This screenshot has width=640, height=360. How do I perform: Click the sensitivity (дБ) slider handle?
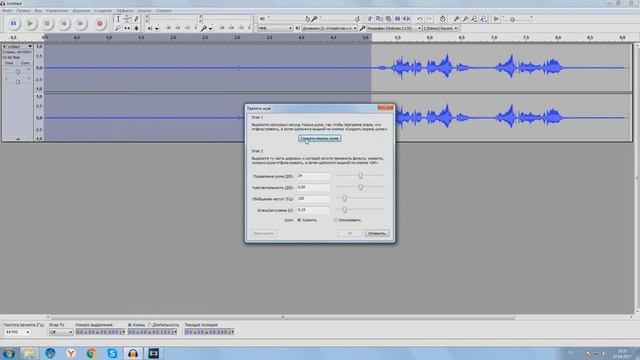point(360,187)
